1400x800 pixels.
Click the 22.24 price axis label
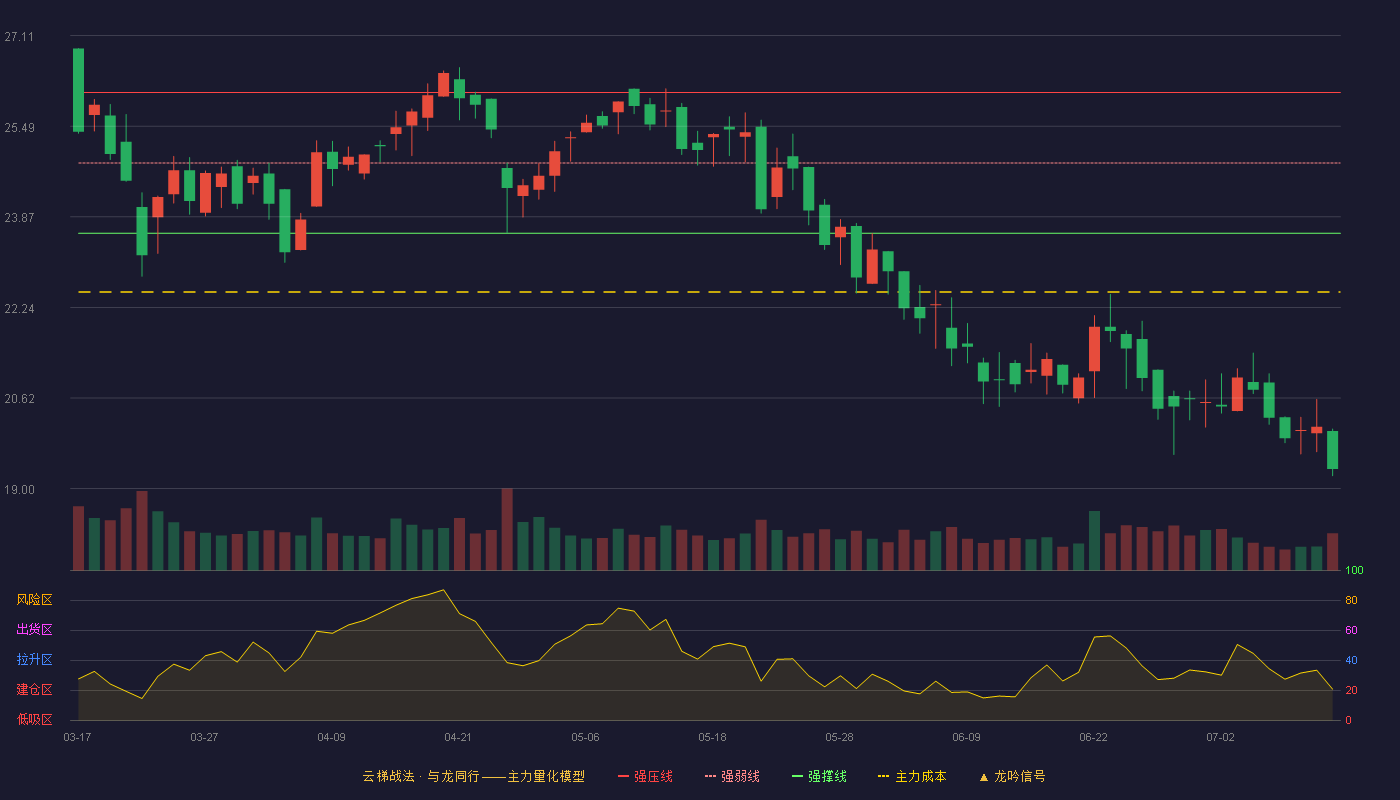(18, 309)
